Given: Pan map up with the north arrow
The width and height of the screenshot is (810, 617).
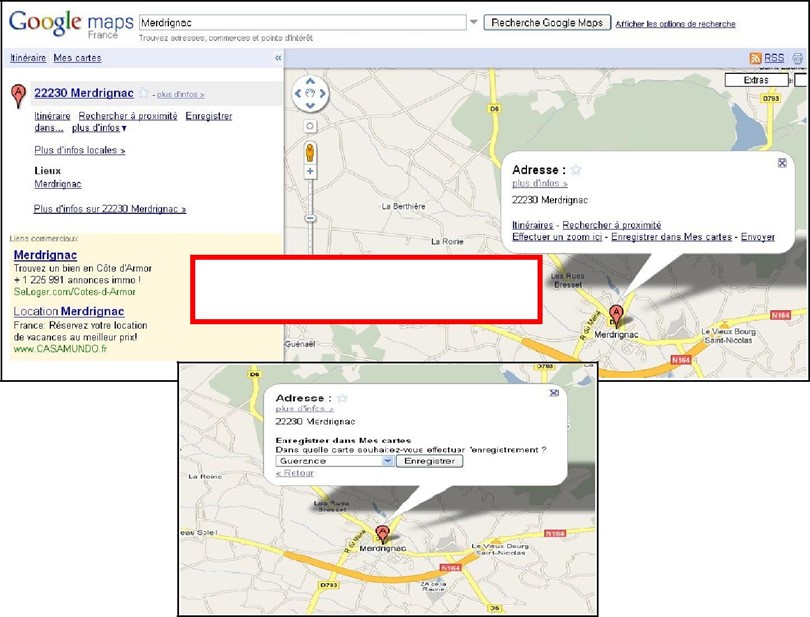Looking at the screenshot, I should tap(310, 81).
